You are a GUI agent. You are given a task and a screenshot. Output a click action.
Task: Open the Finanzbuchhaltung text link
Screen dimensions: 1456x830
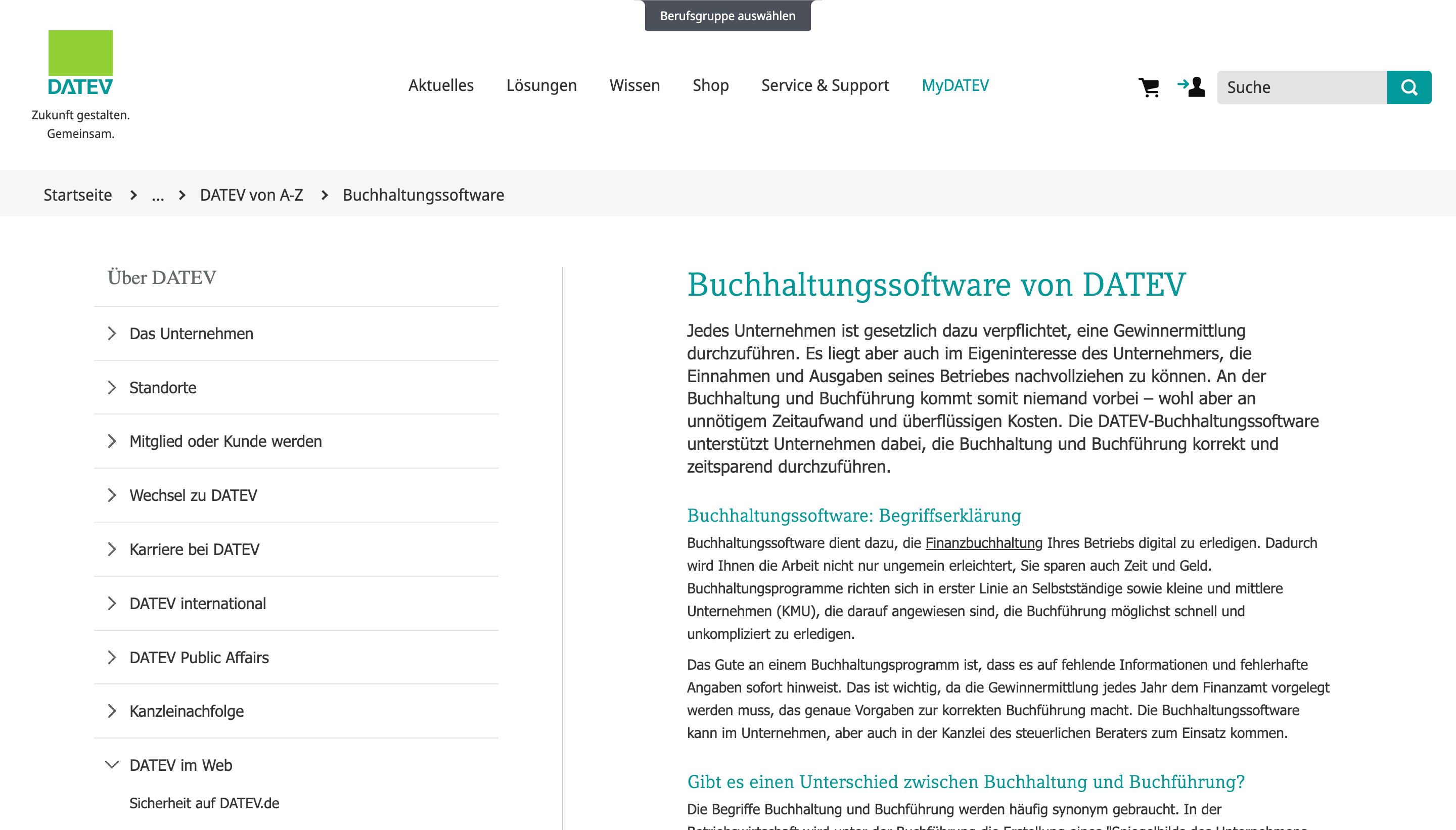[983, 543]
